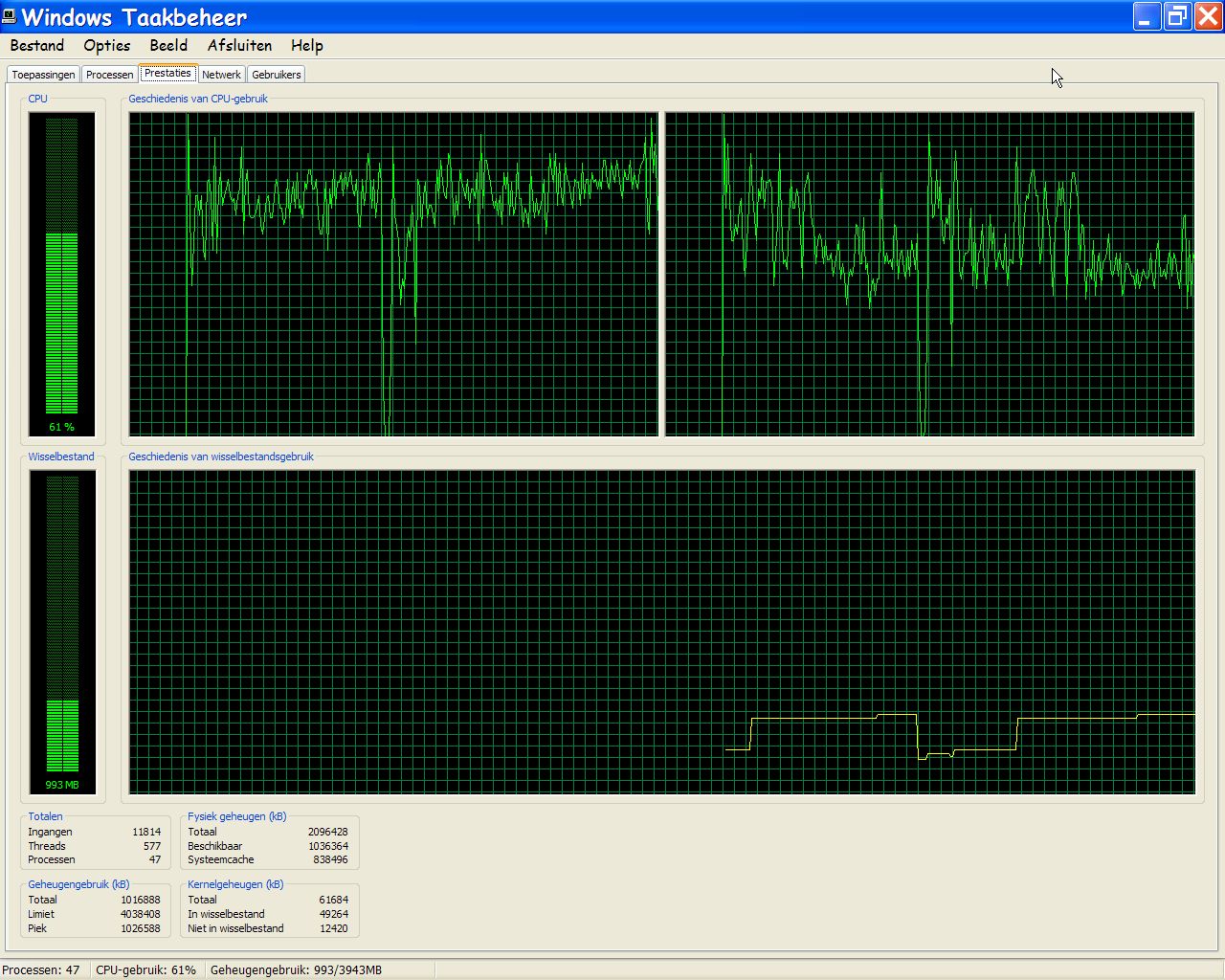Screen dimensions: 1225x980
Task: Click the Systeemcache value 838496
Action: tap(330, 859)
